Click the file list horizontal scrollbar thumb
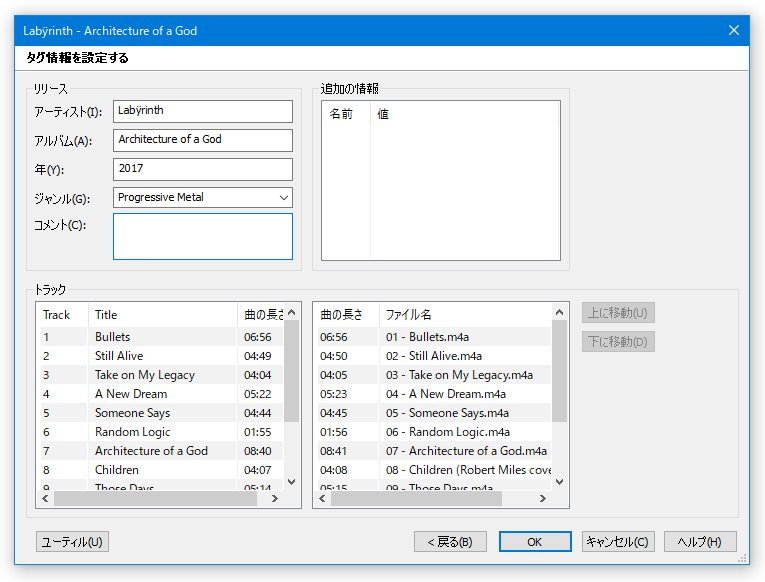The width and height of the screenshot is (765, 582). pyautogui.click(x=416, y=498)
